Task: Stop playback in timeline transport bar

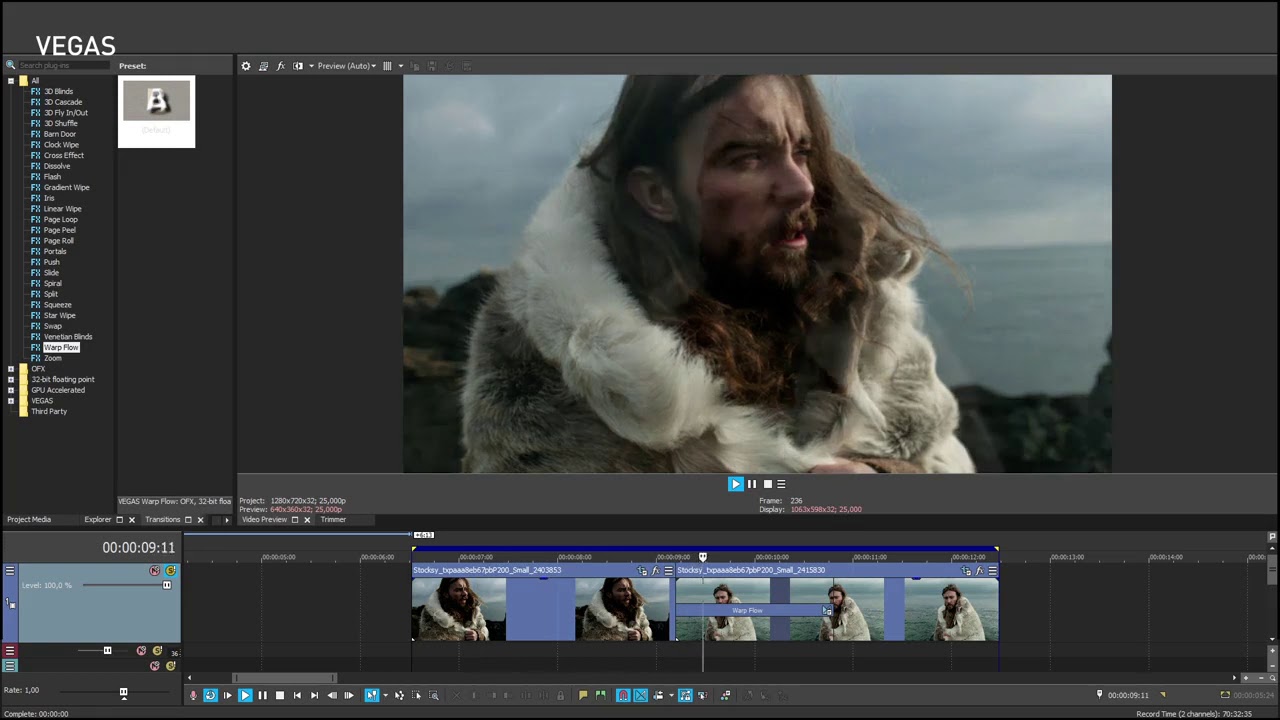Action: coord(280,695)
